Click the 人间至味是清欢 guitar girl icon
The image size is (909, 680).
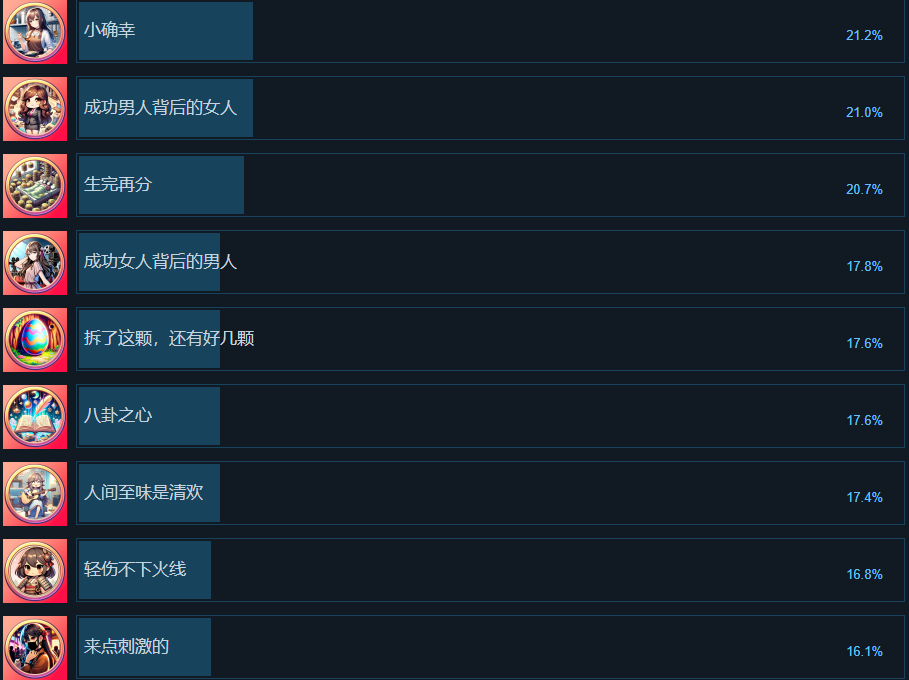click(35, 493)
